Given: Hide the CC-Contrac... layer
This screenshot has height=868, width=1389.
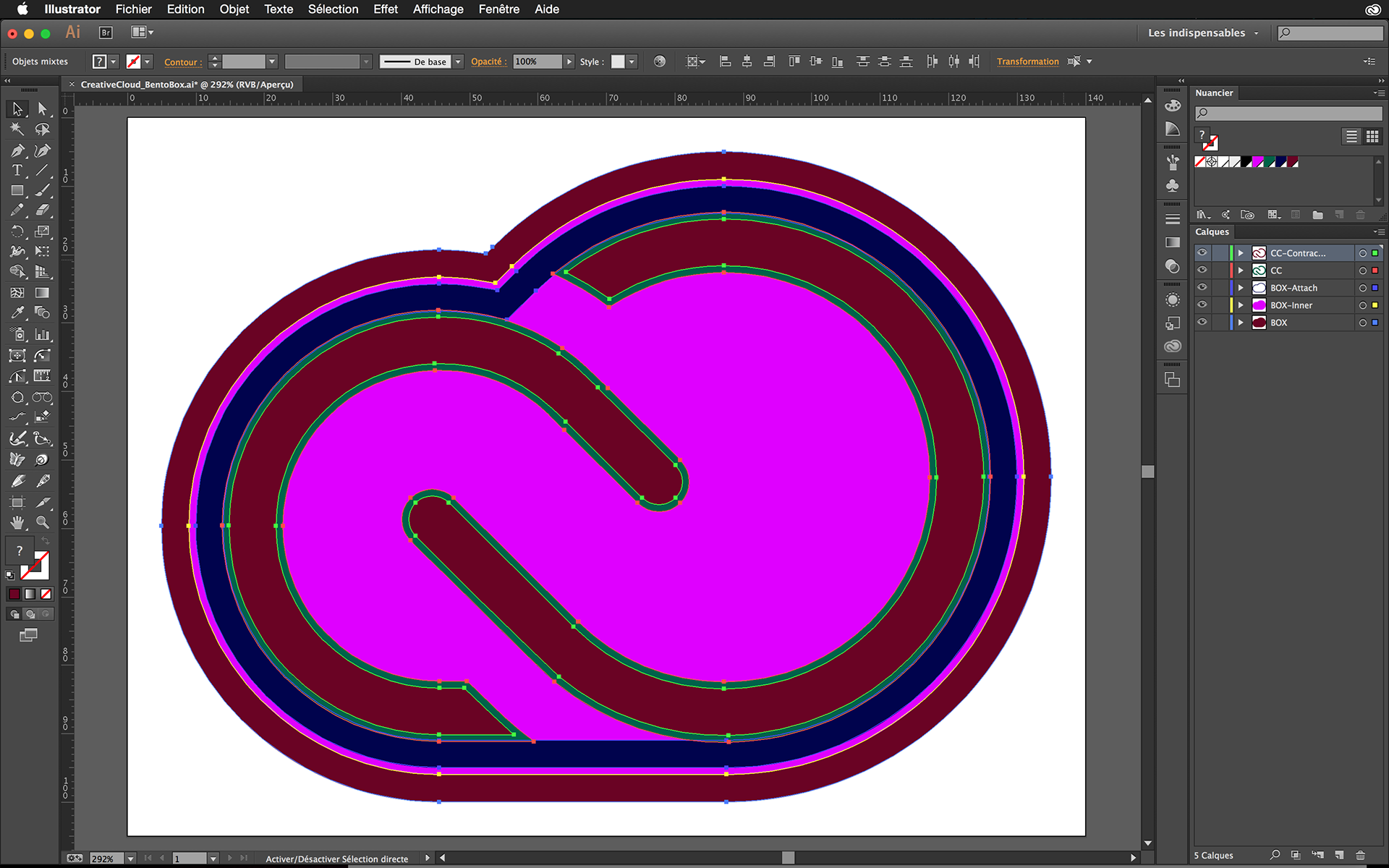Looking at the screenshot, I should point(1202,252).
